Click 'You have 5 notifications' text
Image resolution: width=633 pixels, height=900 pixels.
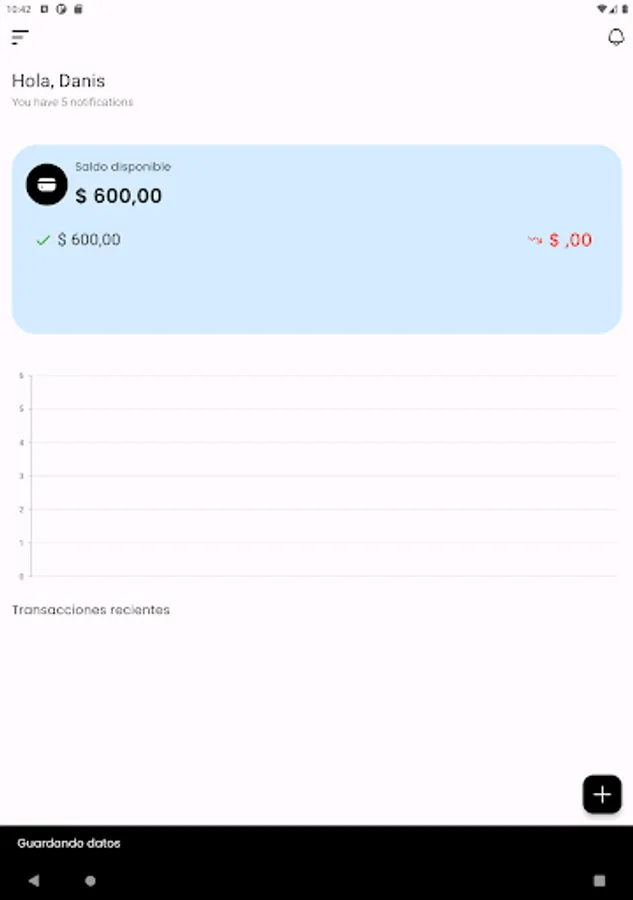point(72,102)
